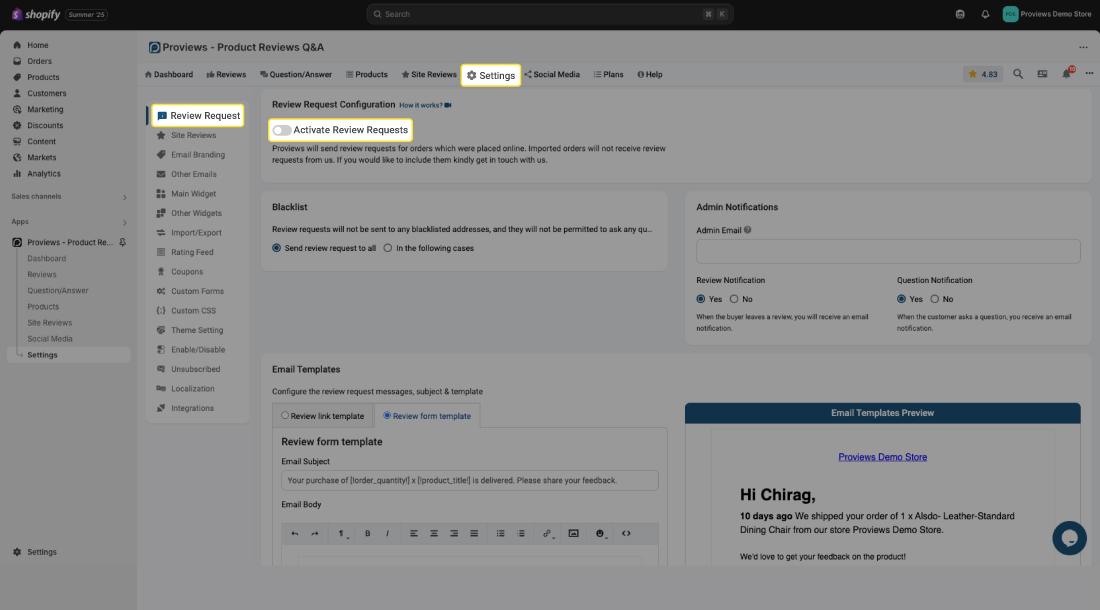1100x610 pixels.
Task: Open the emoji dropdown in editor toolbar
Action: [601, 534]
